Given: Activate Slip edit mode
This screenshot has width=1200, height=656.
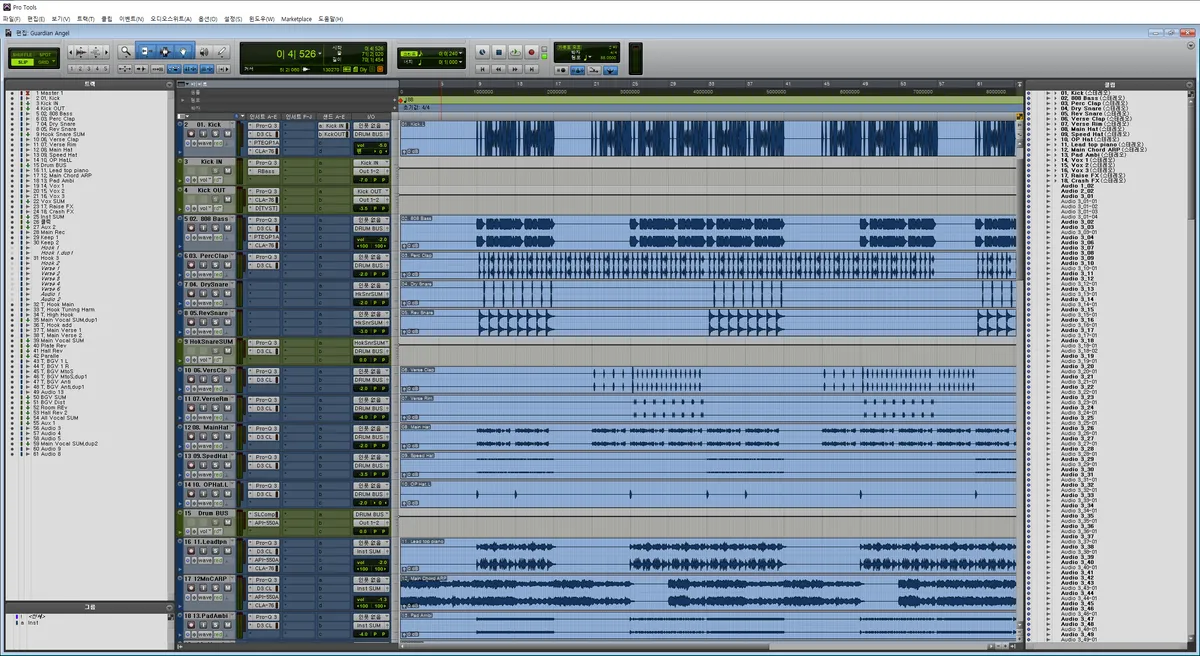Looking at the screenshot, I should coord(23,62).
